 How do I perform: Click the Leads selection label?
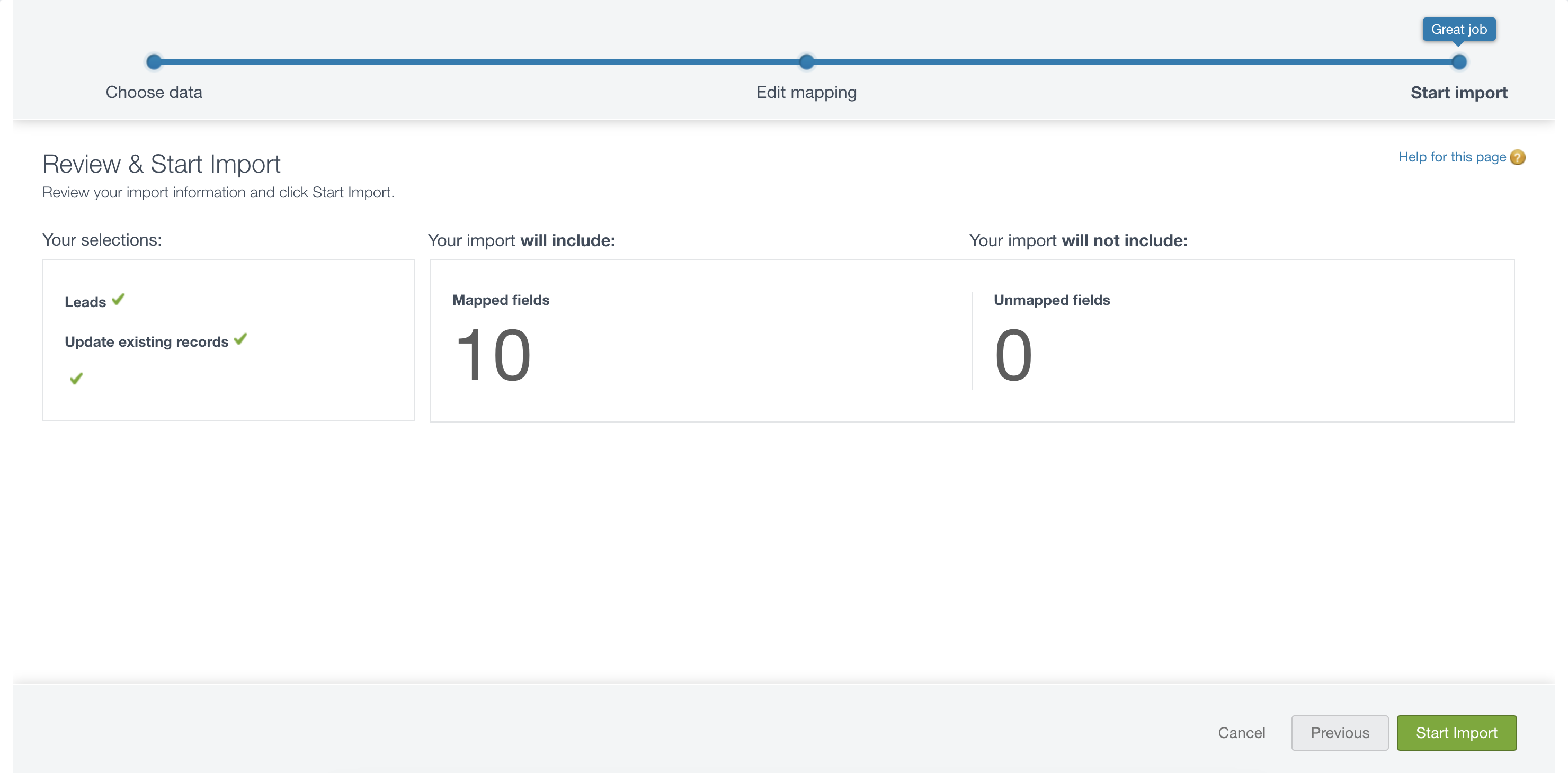click(85, 302)
